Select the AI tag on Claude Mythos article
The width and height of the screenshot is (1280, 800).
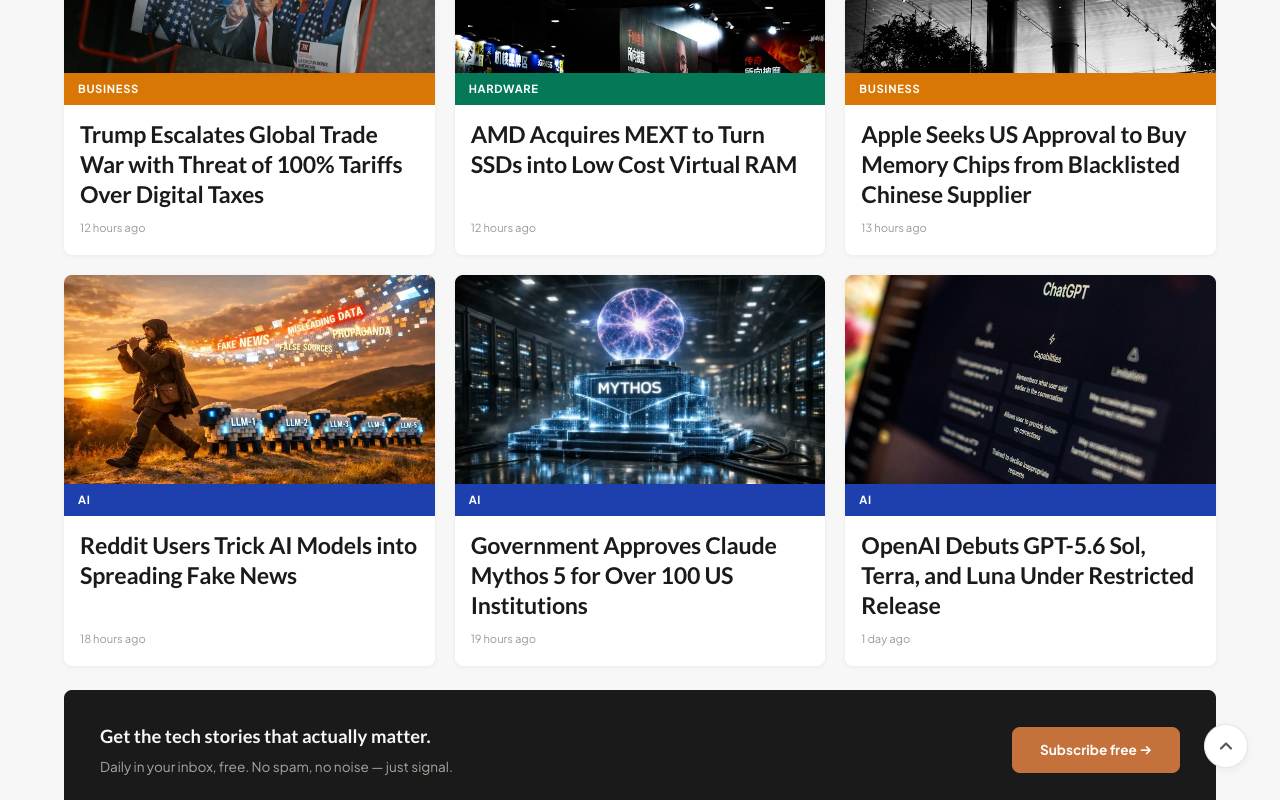coord(475,500)
